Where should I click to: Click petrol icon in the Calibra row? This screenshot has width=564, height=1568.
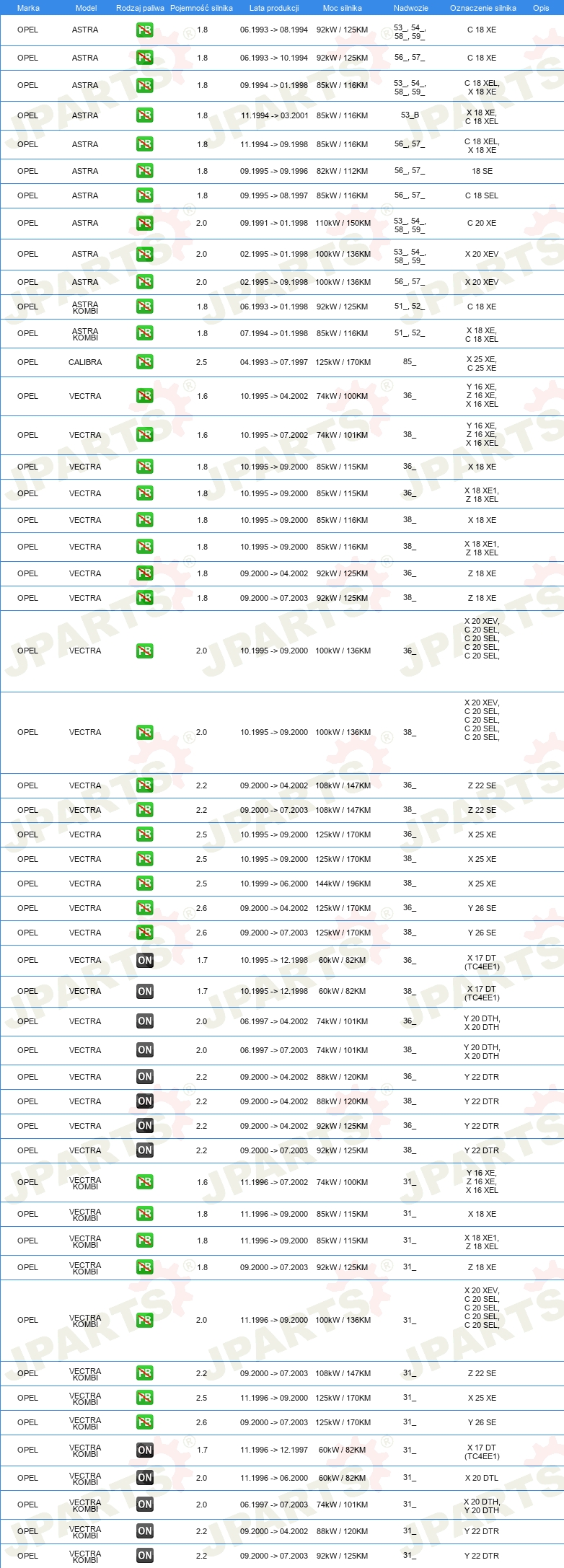(x=144, y=362)
